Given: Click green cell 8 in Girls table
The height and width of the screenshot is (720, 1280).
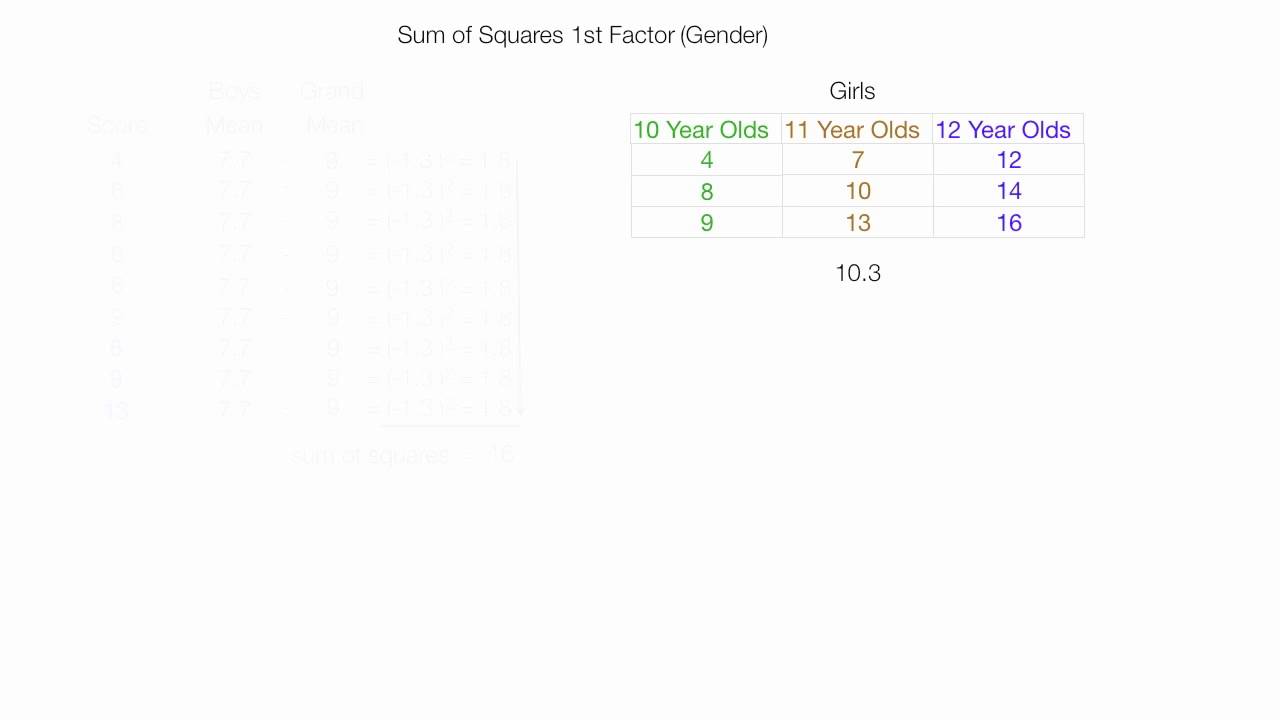Looking at the screenshot, I should coord(707,191).
